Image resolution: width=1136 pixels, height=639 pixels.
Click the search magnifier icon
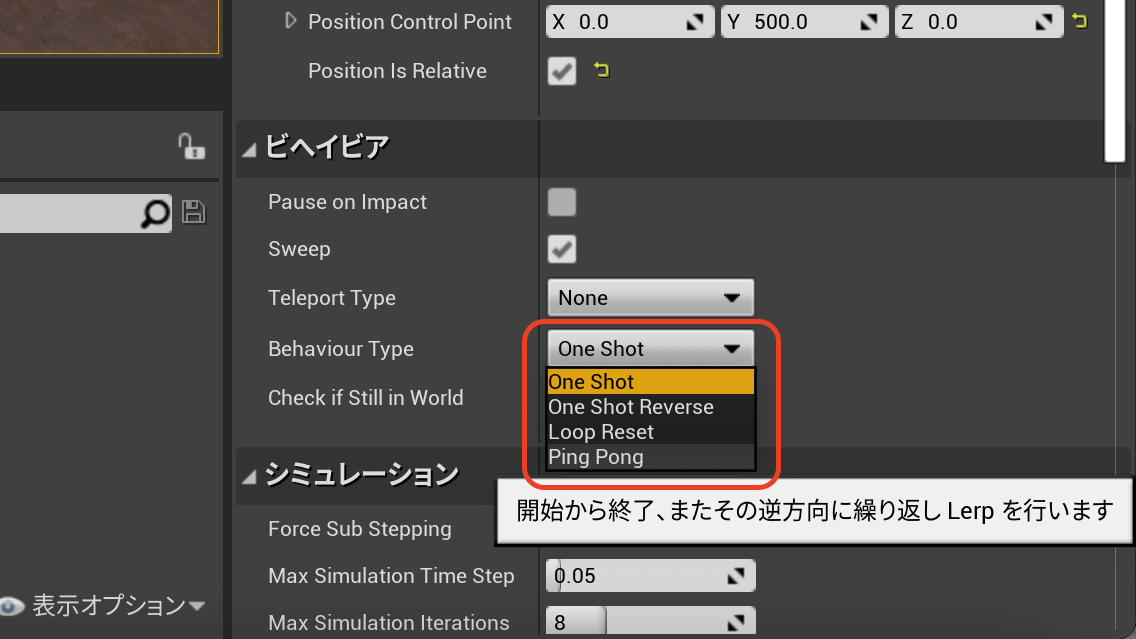click(x=156, y=213)
